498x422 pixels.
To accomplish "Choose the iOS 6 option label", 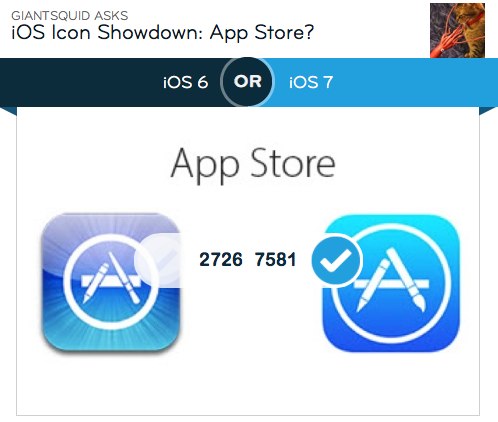I will click(186, 82).
